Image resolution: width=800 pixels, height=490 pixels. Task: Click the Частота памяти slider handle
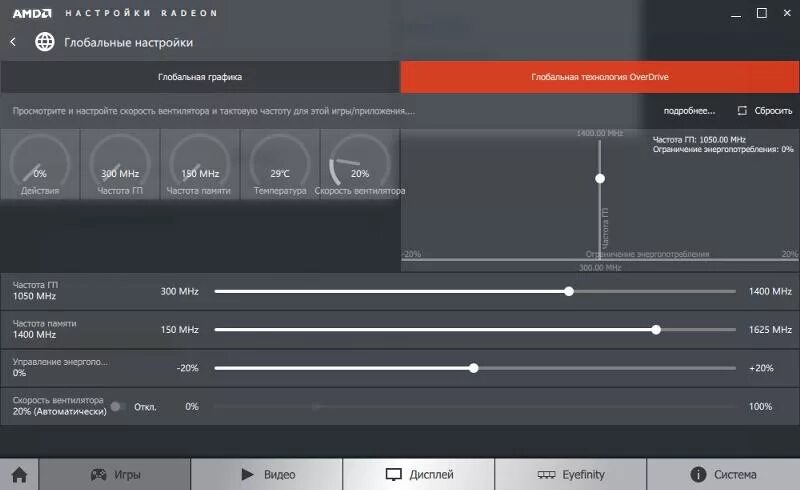click(656, 330)
